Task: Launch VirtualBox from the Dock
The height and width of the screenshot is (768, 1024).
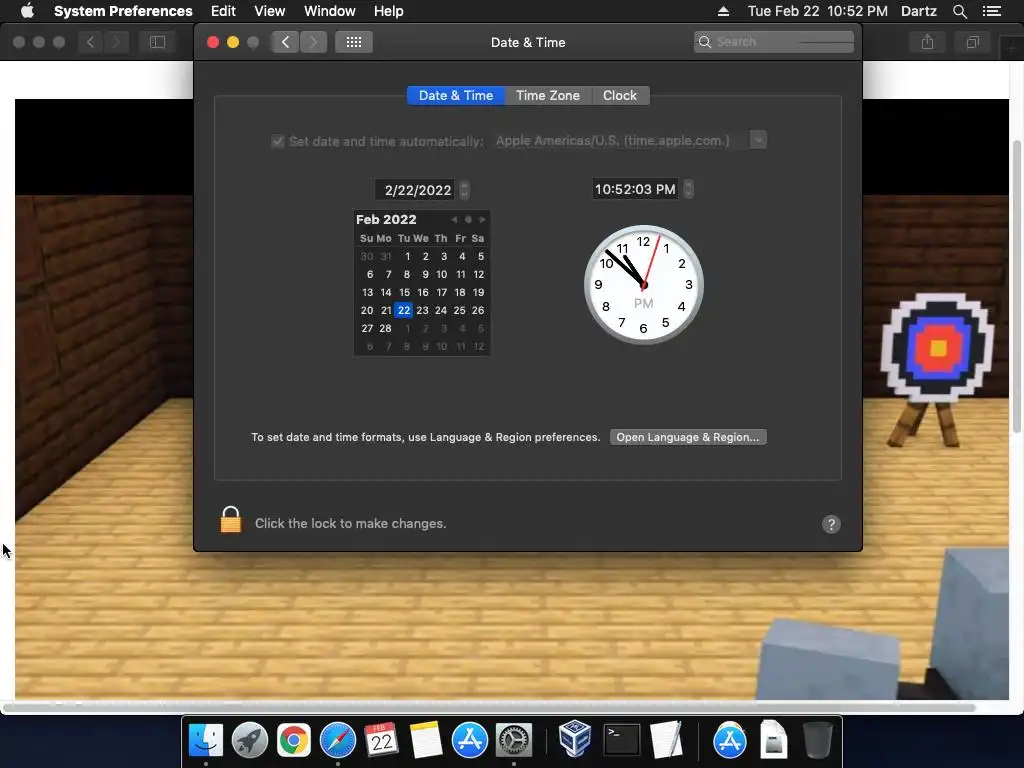Action: (575, 739)
